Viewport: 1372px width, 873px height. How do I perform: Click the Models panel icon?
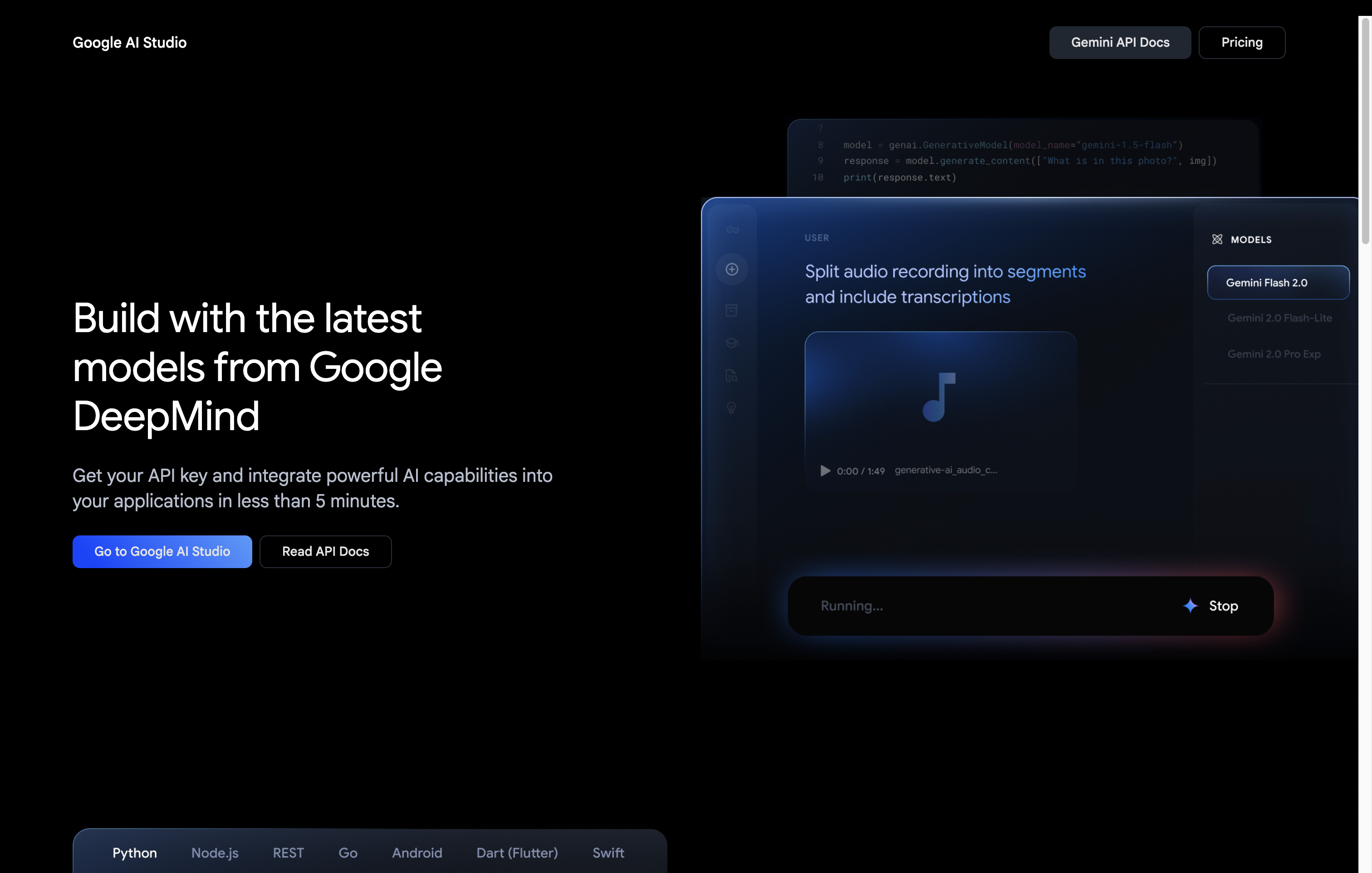[x=1217, y=239]
